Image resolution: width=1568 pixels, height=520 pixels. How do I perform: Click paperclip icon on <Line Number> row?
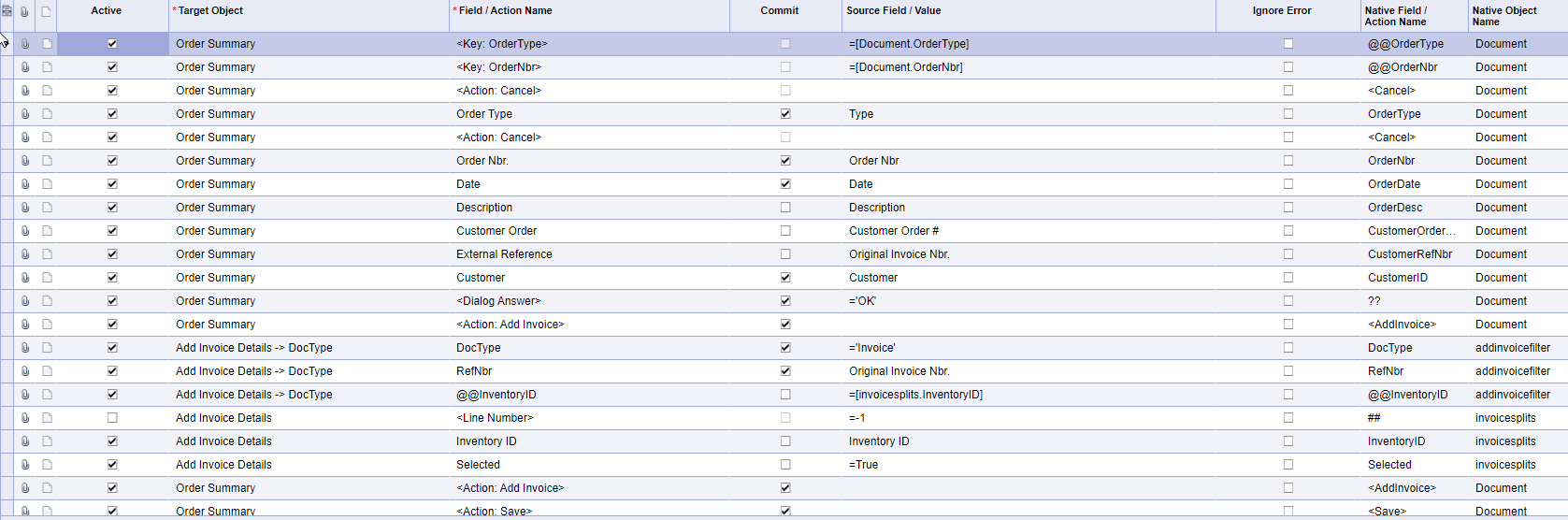(25, 418)
